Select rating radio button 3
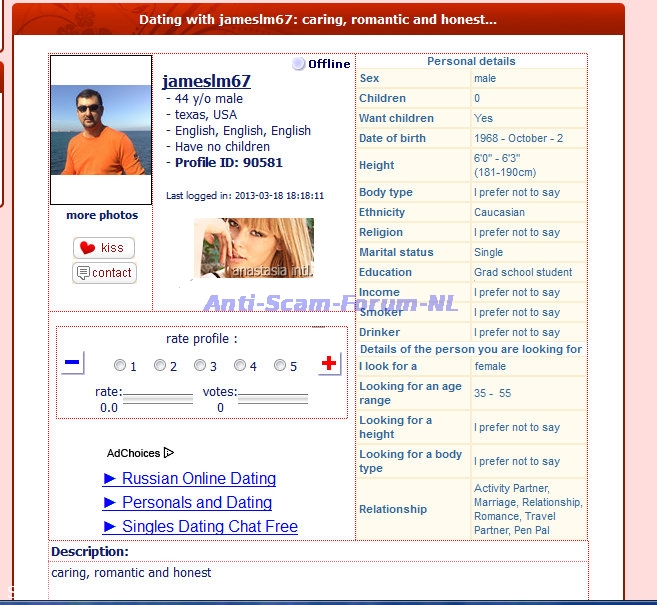657x605 pixels. click(x=200, y=366)
